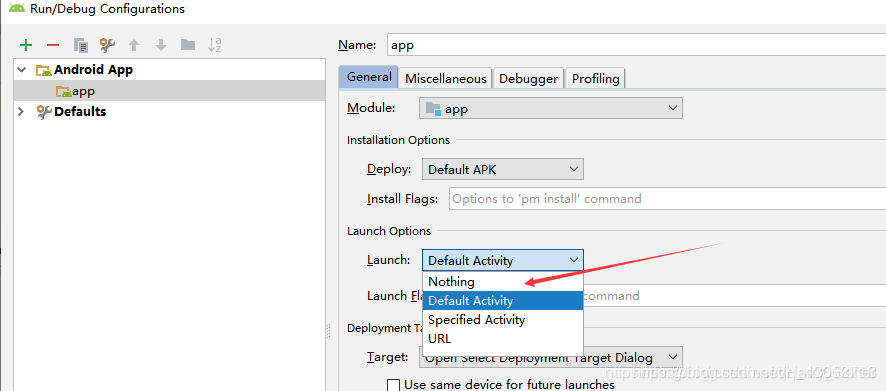Screen dimensions: 886x391
Task: Add a new configuration with plus icon
Action: pyautogui.click(x=25, y=45)
